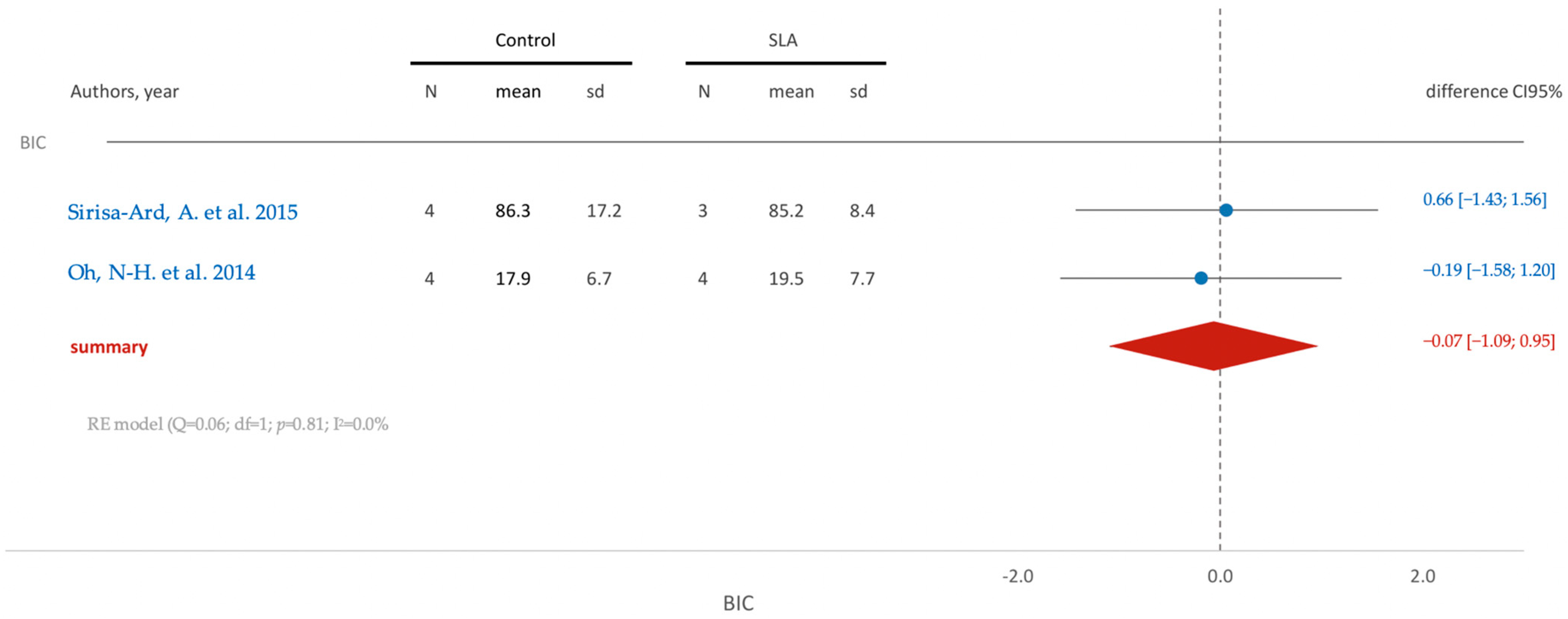Screen dimensions: 1568x619
Task: Click the red summary label
Action: pos(109,347)
